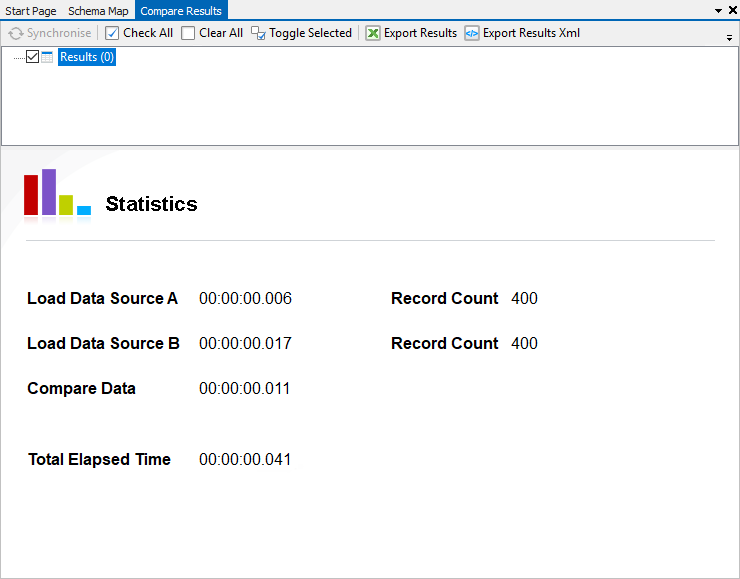Image resolution: width=740 pixels, height=579 pixels.
Task: Click the Excel Export Results icon
Action: click(x=373, y=33)
